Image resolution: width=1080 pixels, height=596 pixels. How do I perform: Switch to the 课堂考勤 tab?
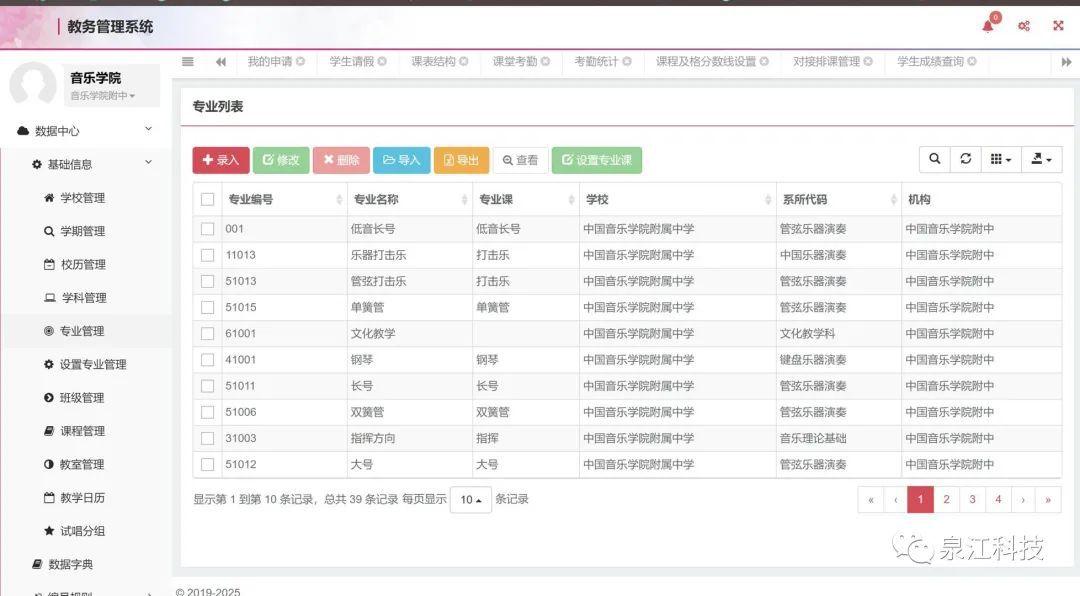click(x=514, y=60)
